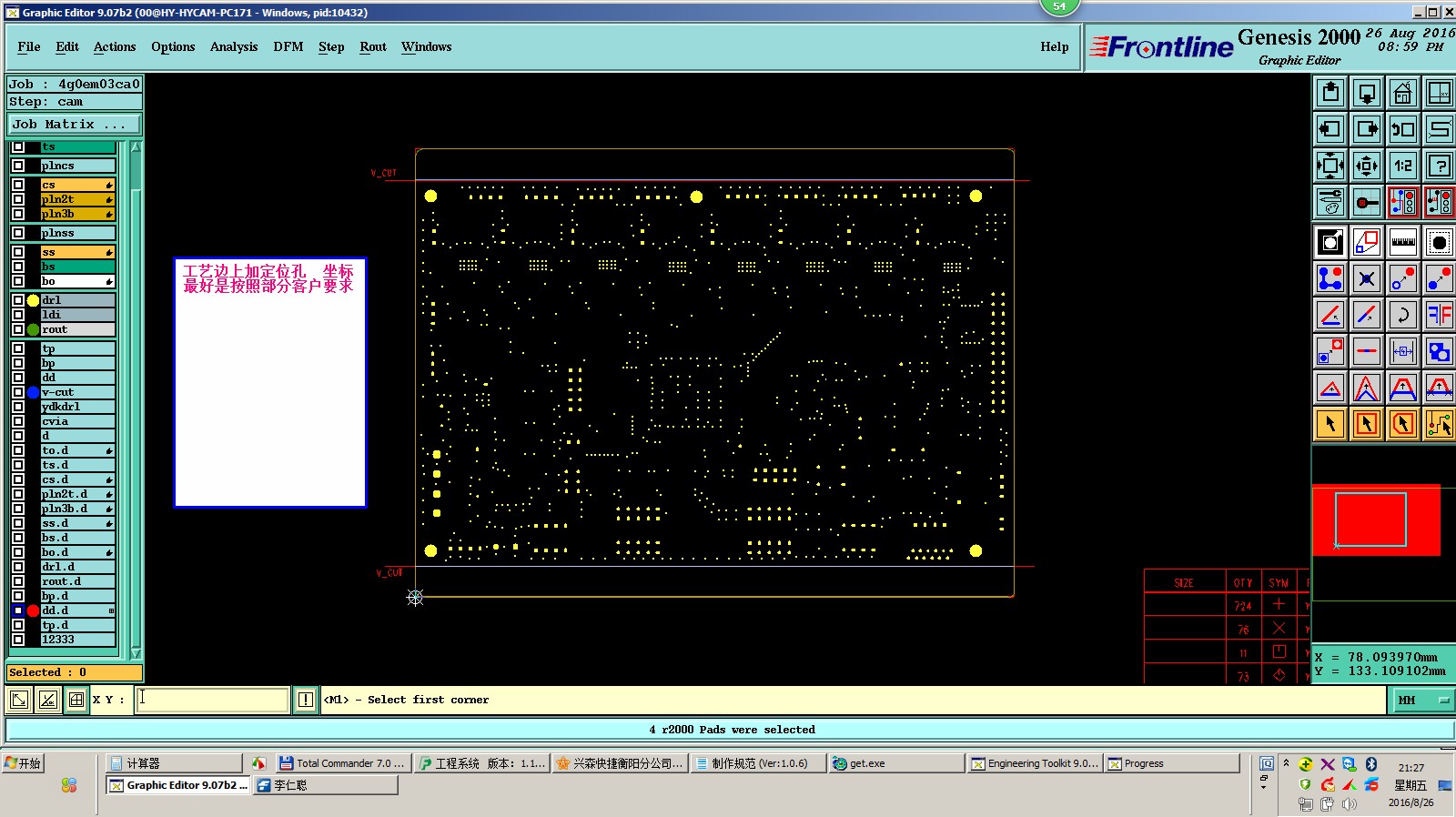Click the wrench and palette settings icon
1456x817 pixels.
1330,202
